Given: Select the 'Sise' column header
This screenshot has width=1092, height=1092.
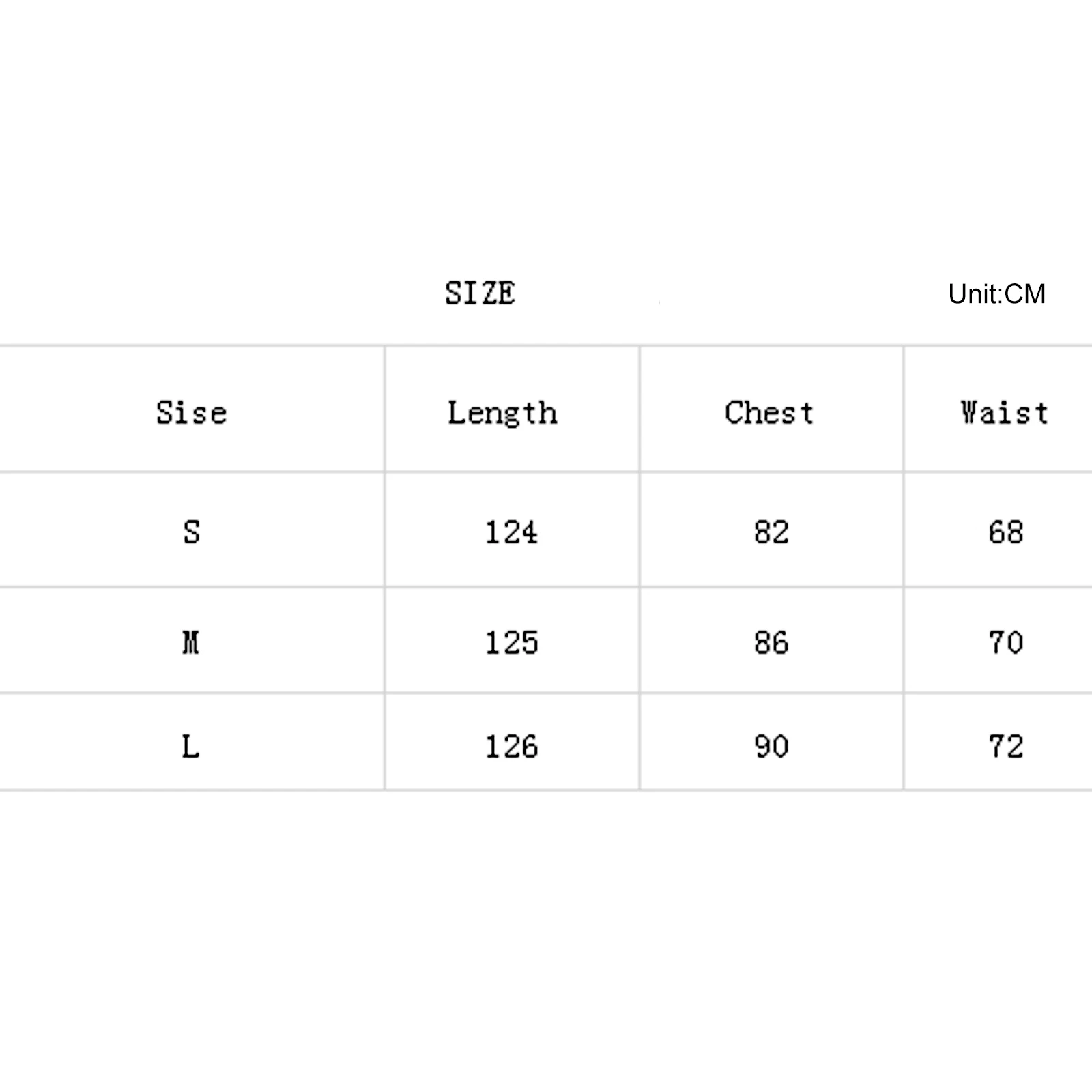Looking at the screenshot, I should 191,413.
